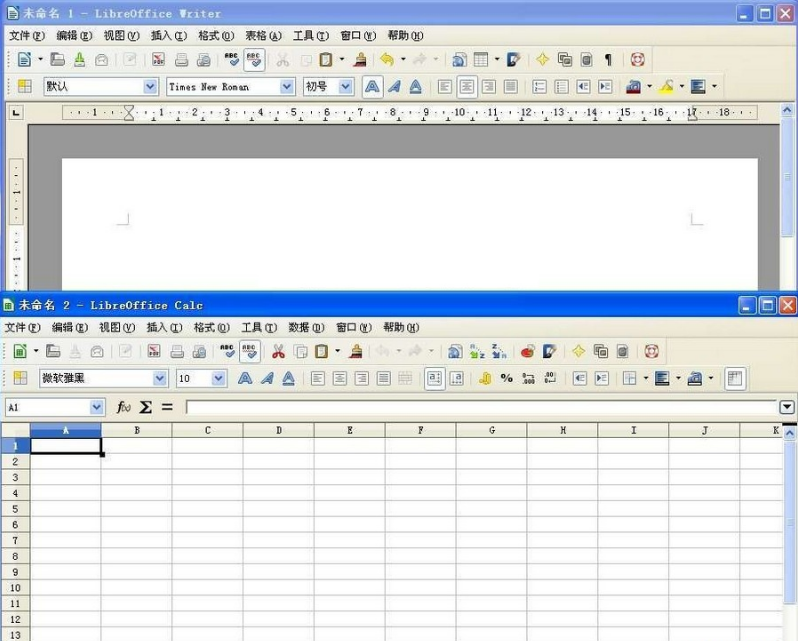Toggle Bold in Writer formatting bar
The height and width of the screenshot is (641, 798).
click(373, 86)
